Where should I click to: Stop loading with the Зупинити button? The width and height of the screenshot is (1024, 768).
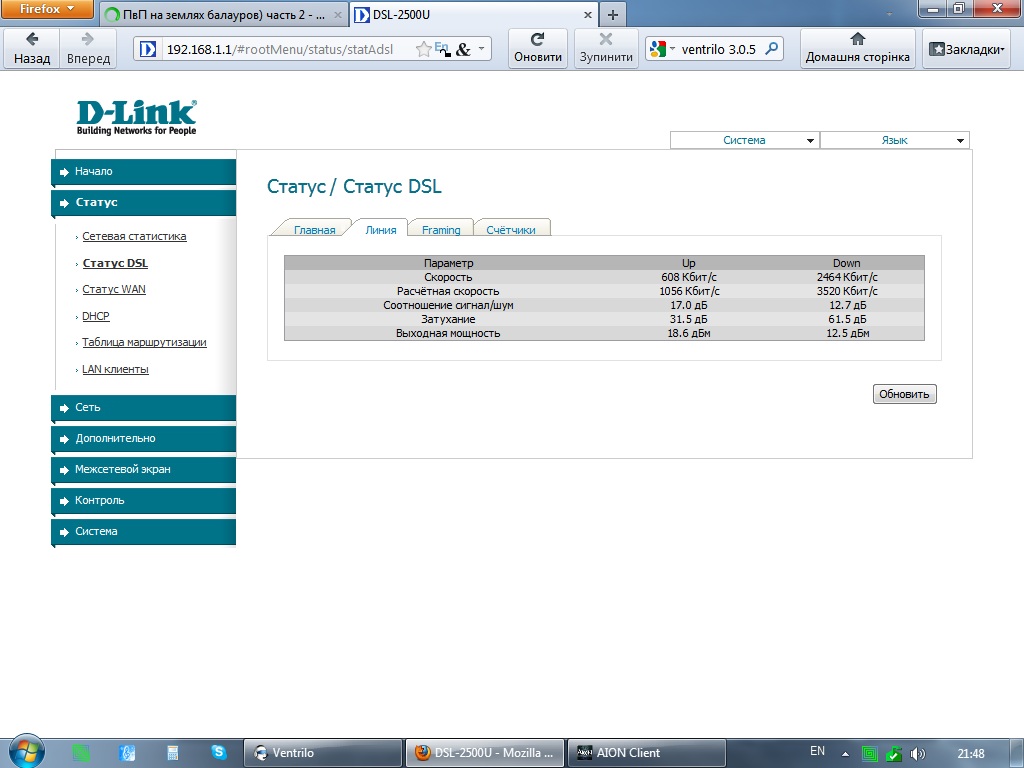606,48
